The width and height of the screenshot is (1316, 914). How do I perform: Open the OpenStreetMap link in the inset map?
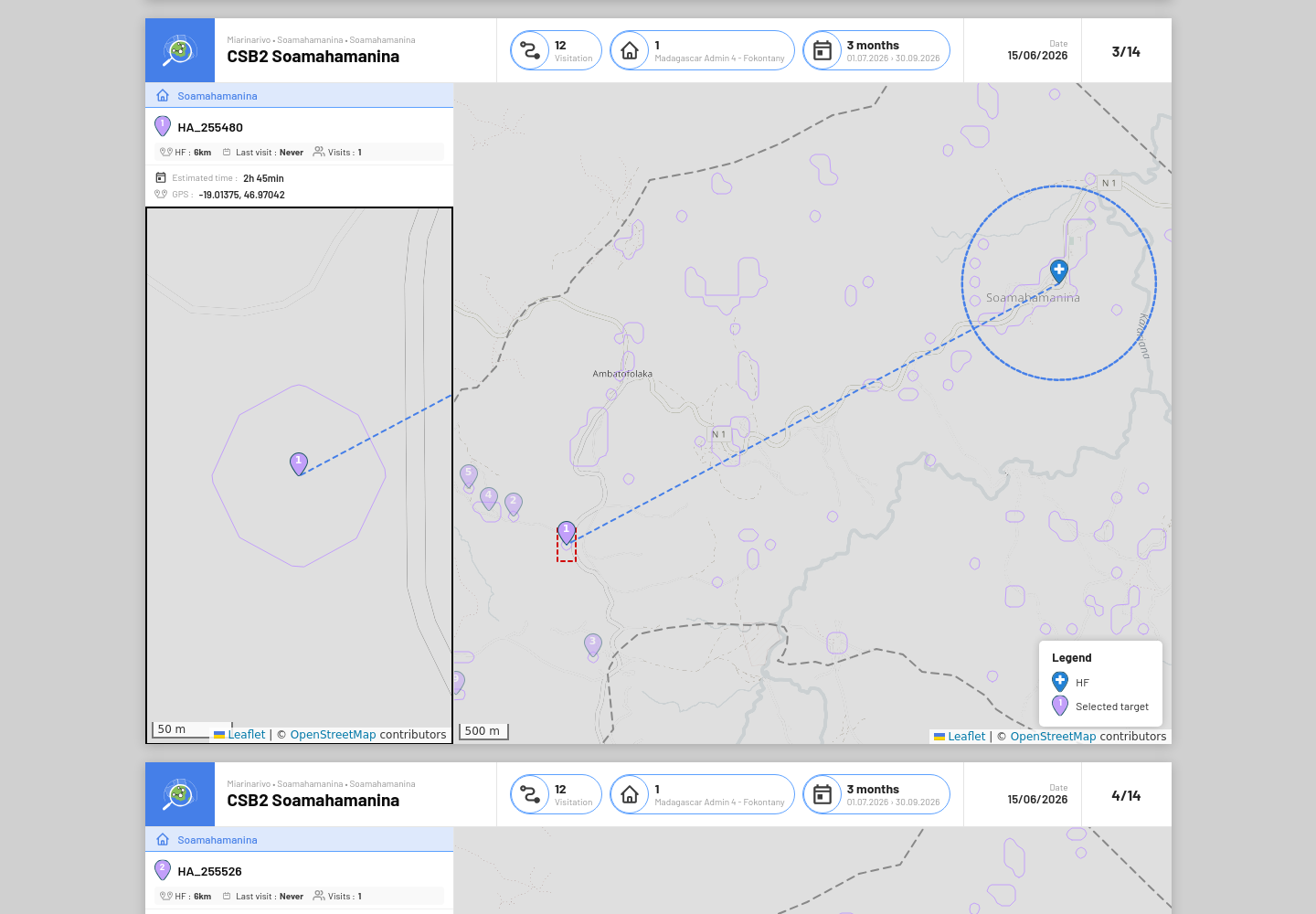pos(333,735)
